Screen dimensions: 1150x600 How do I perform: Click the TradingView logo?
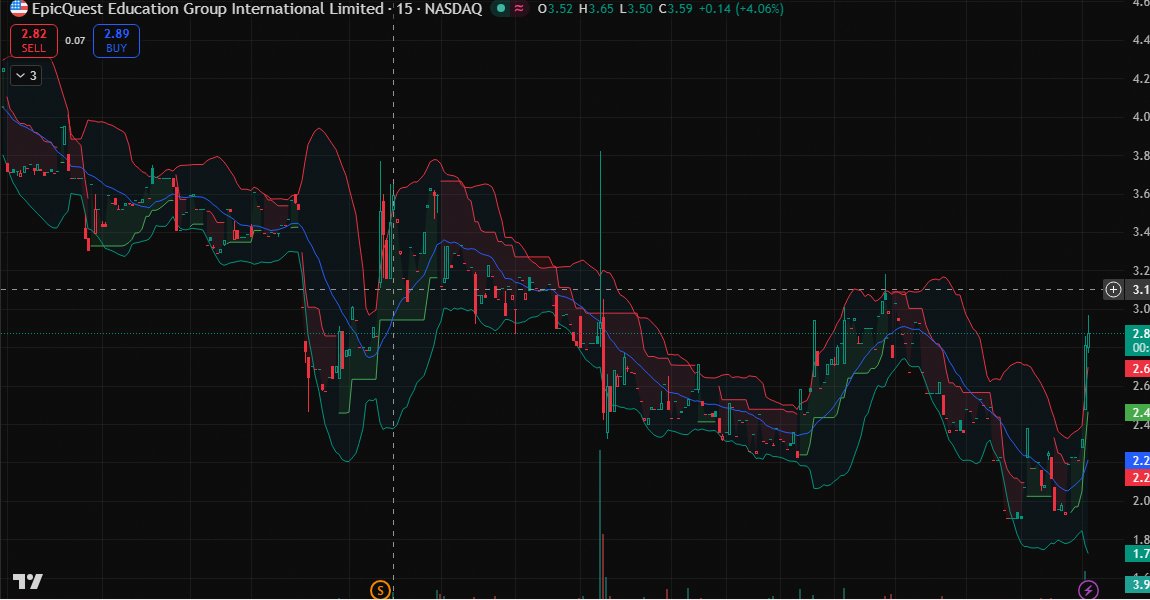(28, 582)
